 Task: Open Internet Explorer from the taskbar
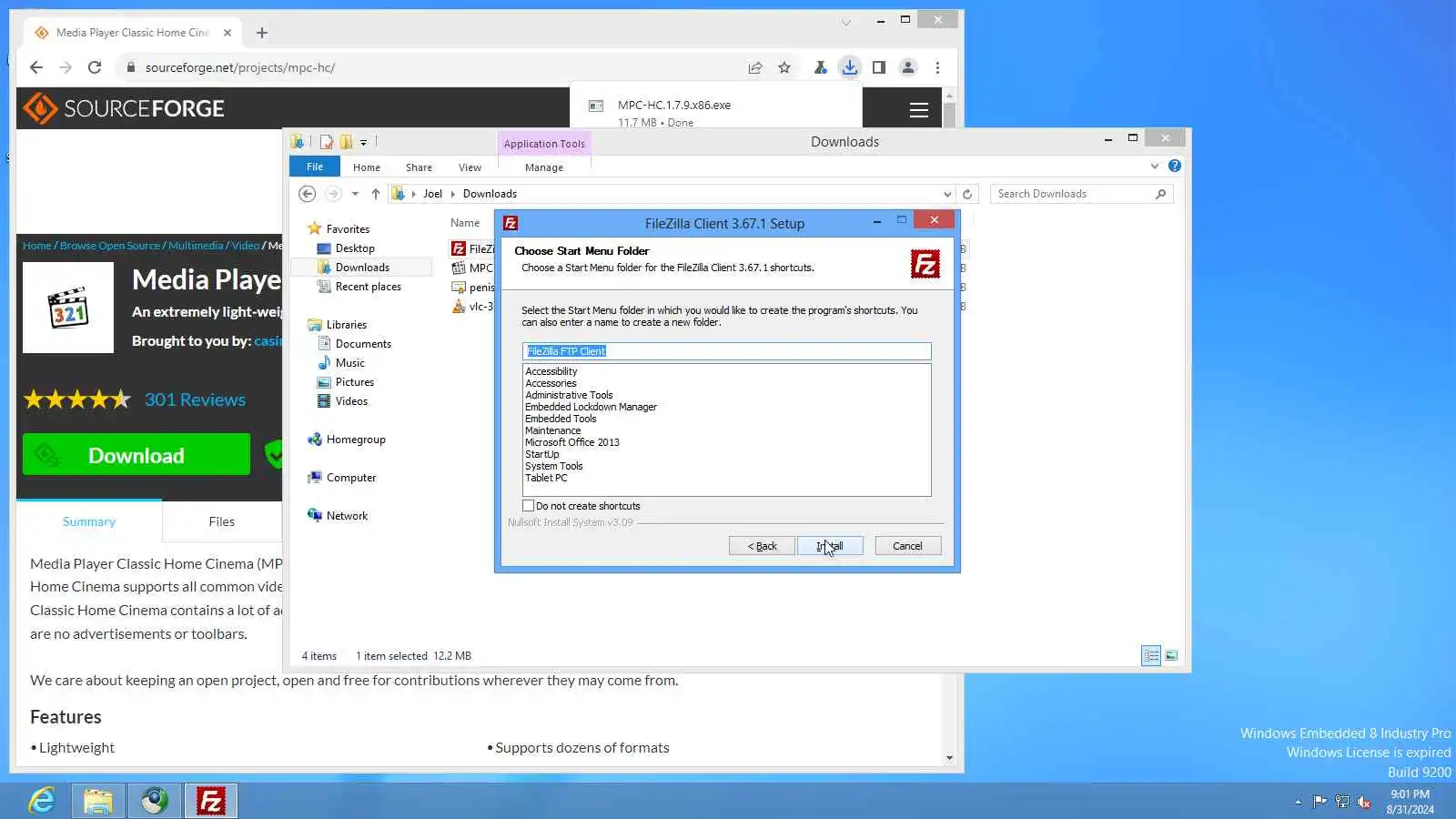point(42,801)
